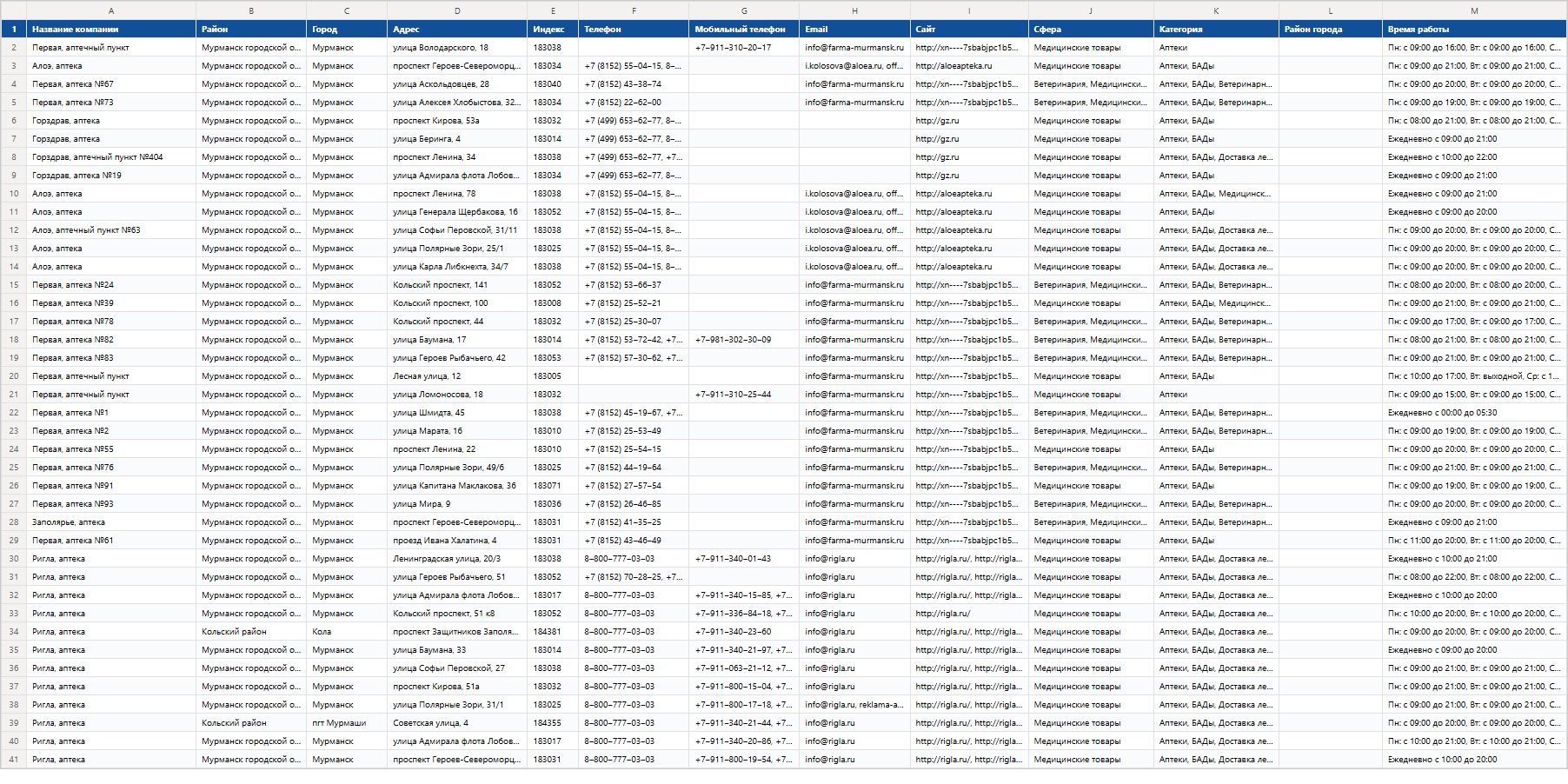Select the cell 'улица Володарского, 18'

click(x=457, y=48)
